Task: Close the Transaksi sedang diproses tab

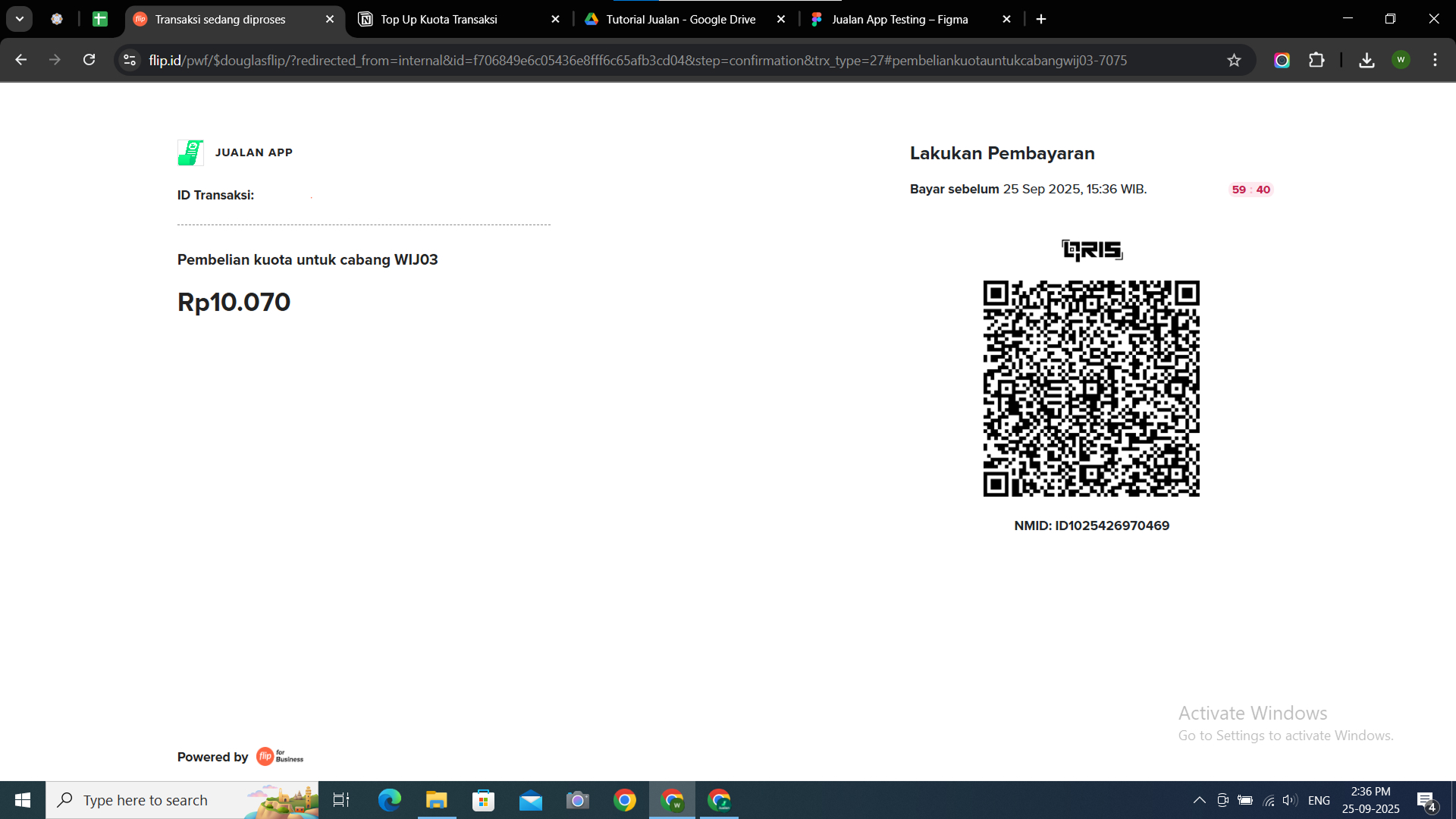Action: tap(330, 20)
